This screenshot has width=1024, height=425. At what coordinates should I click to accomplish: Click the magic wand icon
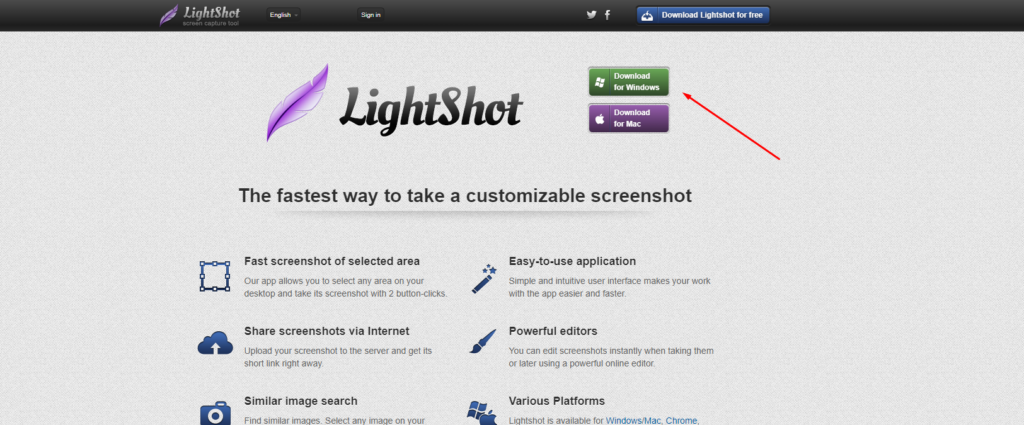tap(484, 279)
